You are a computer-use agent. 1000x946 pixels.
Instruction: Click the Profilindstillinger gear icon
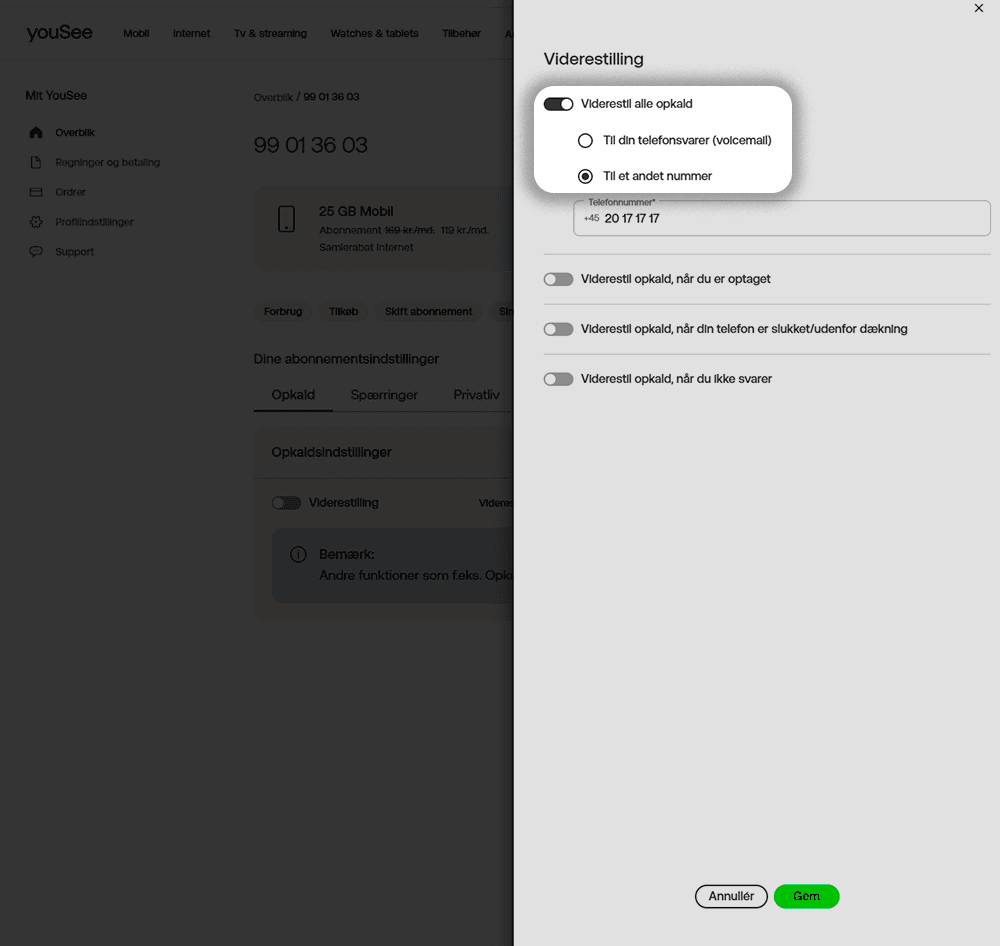point(36,222)
